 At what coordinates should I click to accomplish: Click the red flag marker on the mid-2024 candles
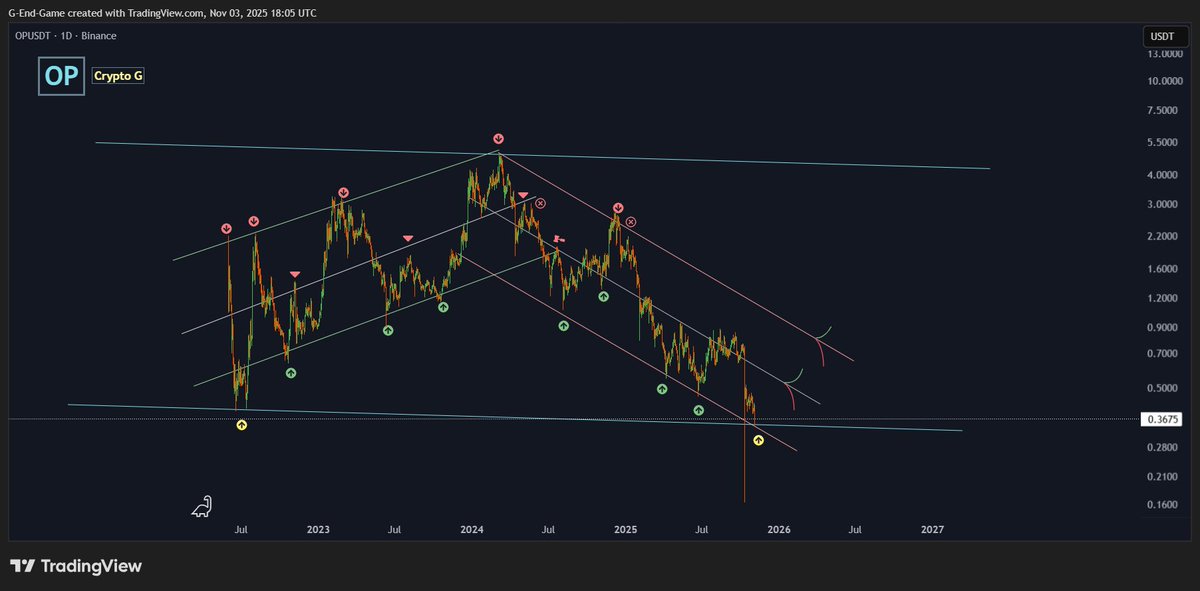coord(558,239)
